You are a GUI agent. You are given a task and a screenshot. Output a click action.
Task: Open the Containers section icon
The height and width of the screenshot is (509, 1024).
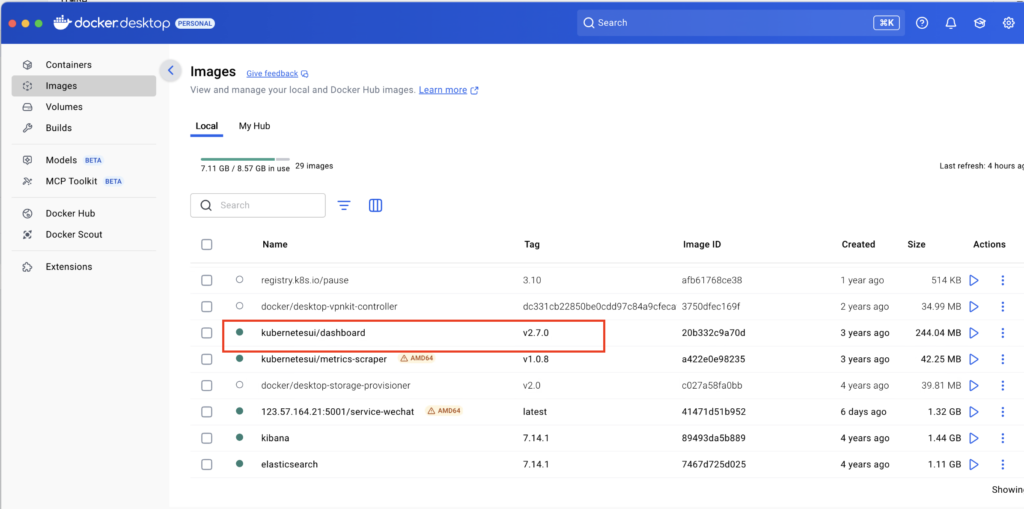(x=27, y=65)
